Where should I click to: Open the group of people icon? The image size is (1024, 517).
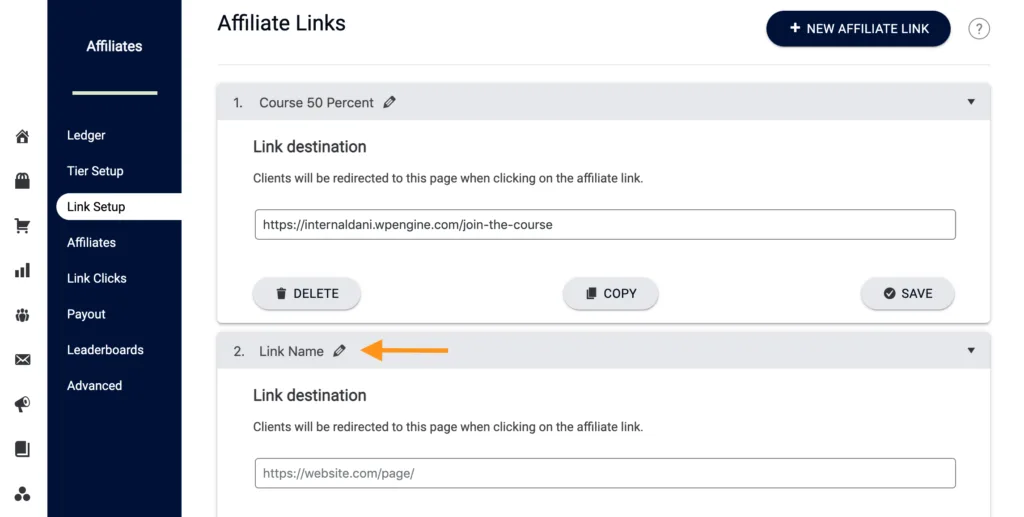tap(22, 315)
